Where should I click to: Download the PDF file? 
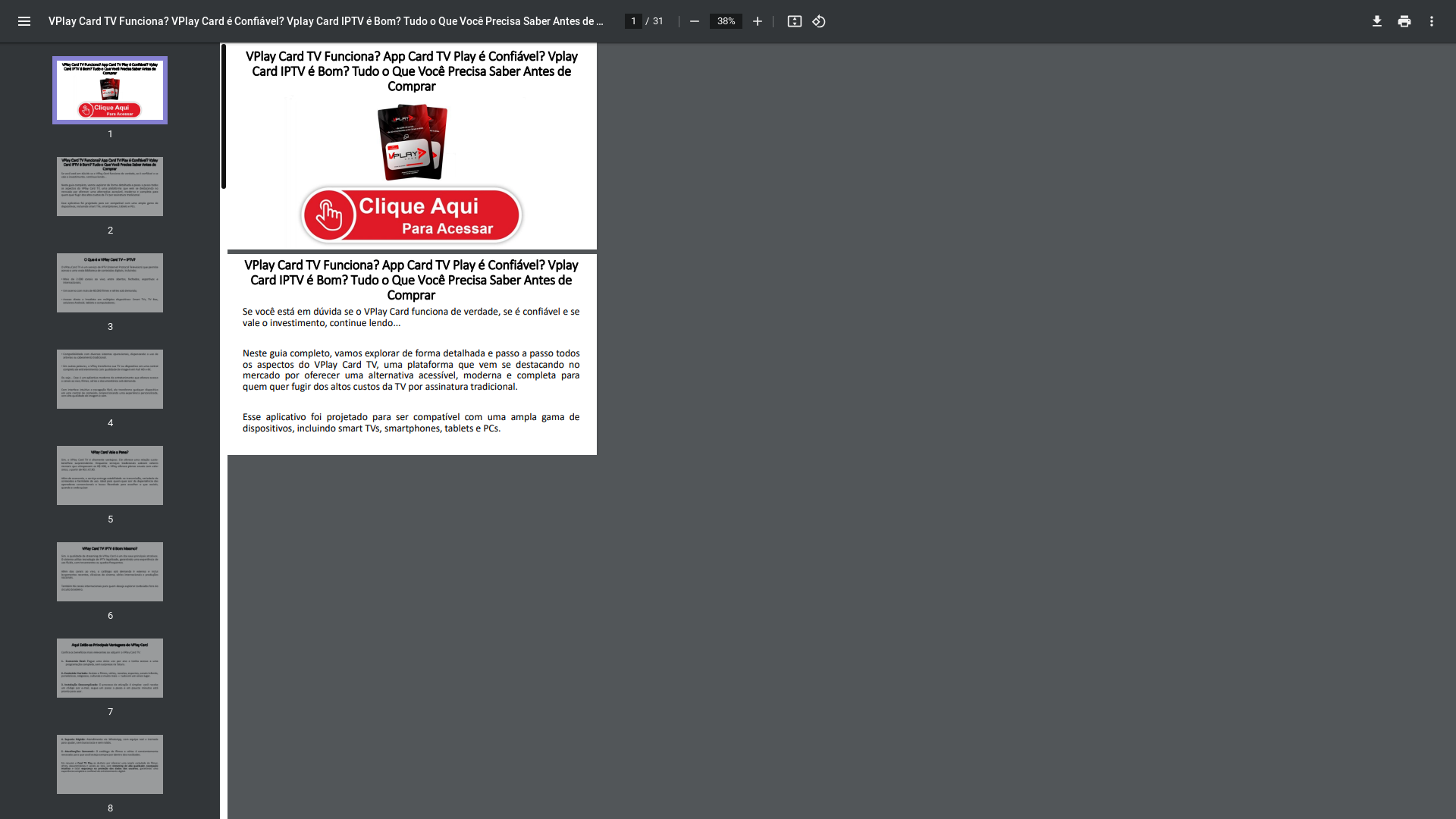tap(1377, 21)
